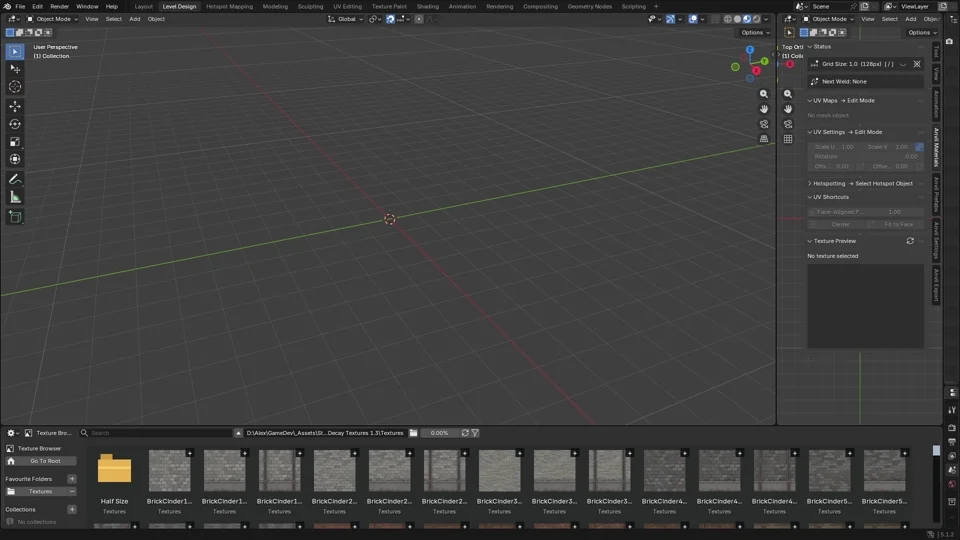Image resolution: width=960 pixels, height=540 pixels.
Task: Select the Measure ruler tool
Action: point(15,197)
